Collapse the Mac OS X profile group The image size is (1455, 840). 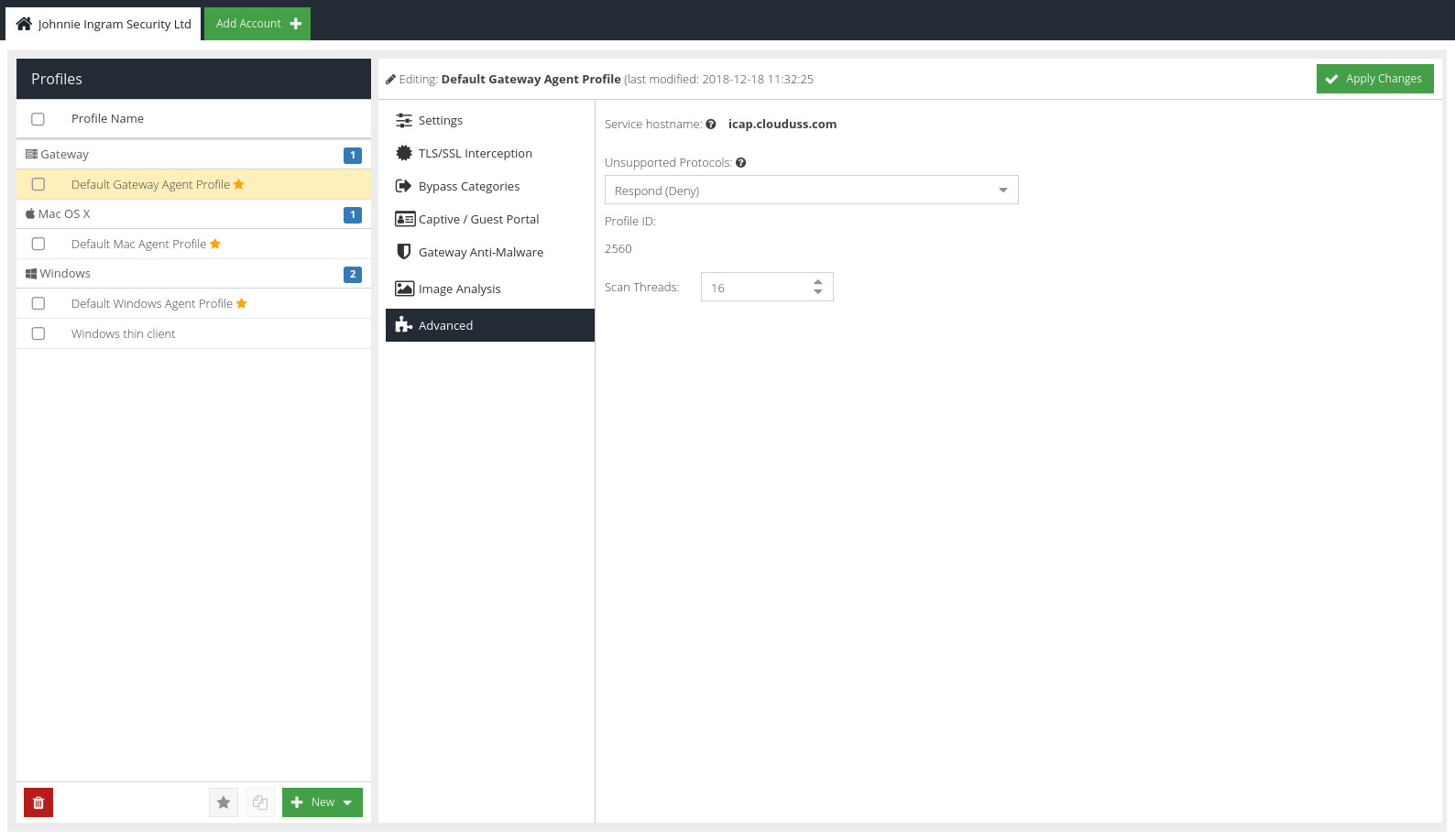pos(193,214)
